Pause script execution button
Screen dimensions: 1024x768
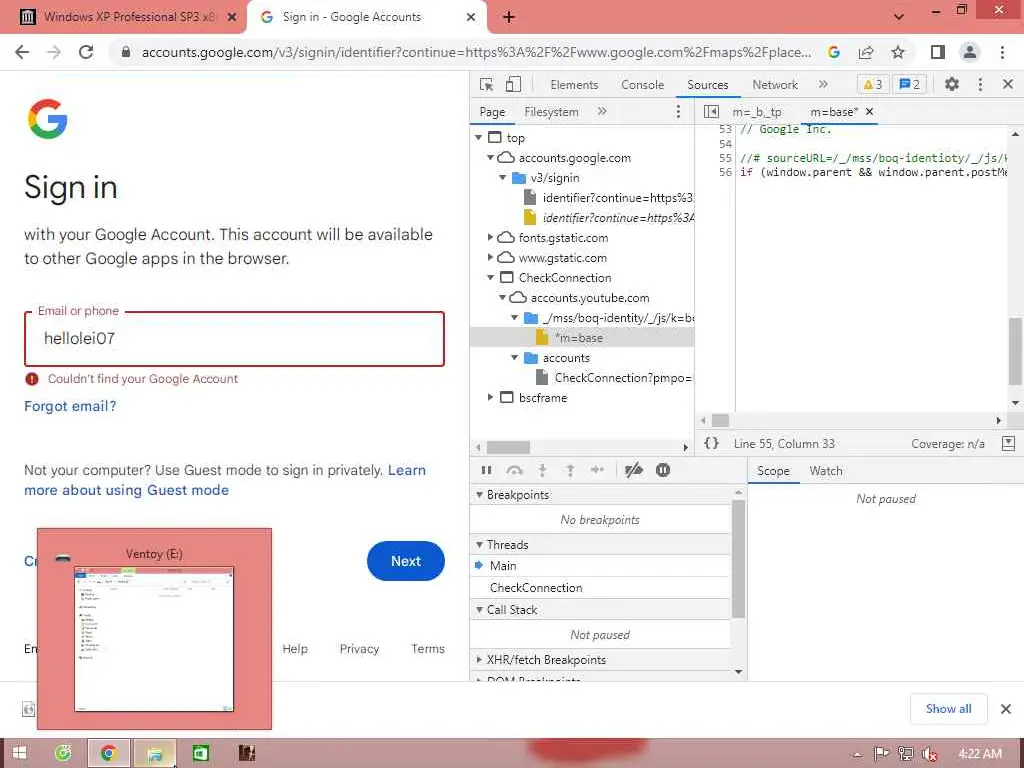487,470
